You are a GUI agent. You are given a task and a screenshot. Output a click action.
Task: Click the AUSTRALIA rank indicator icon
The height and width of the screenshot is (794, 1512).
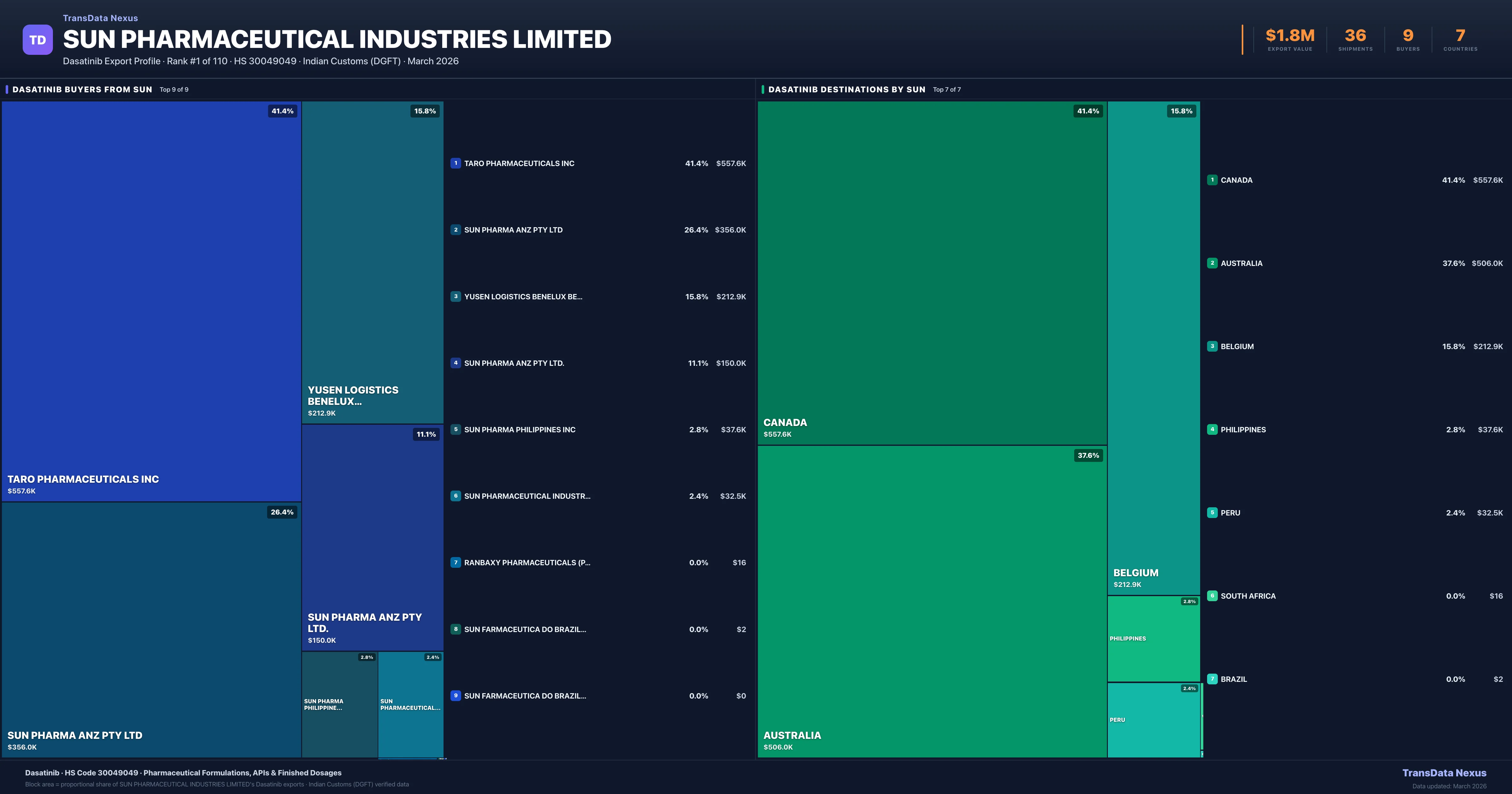point(1213,263)
